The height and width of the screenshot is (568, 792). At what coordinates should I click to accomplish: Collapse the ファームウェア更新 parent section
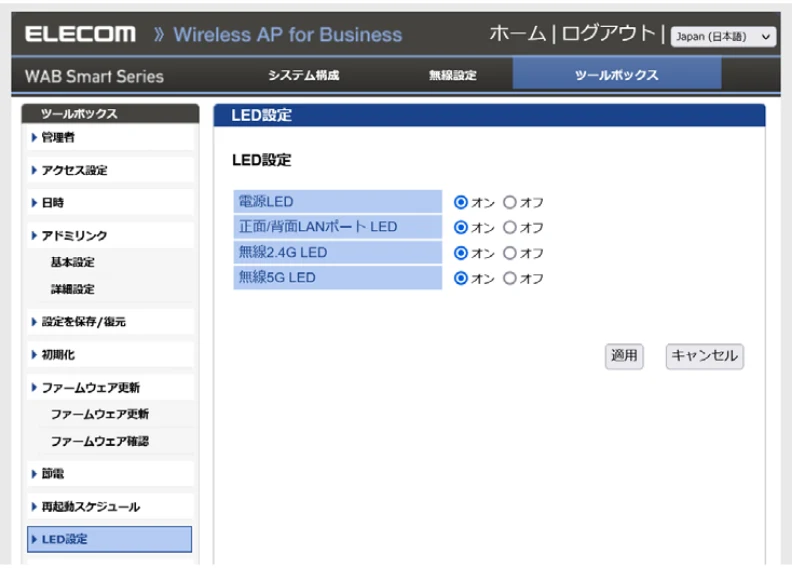(110, 388)
